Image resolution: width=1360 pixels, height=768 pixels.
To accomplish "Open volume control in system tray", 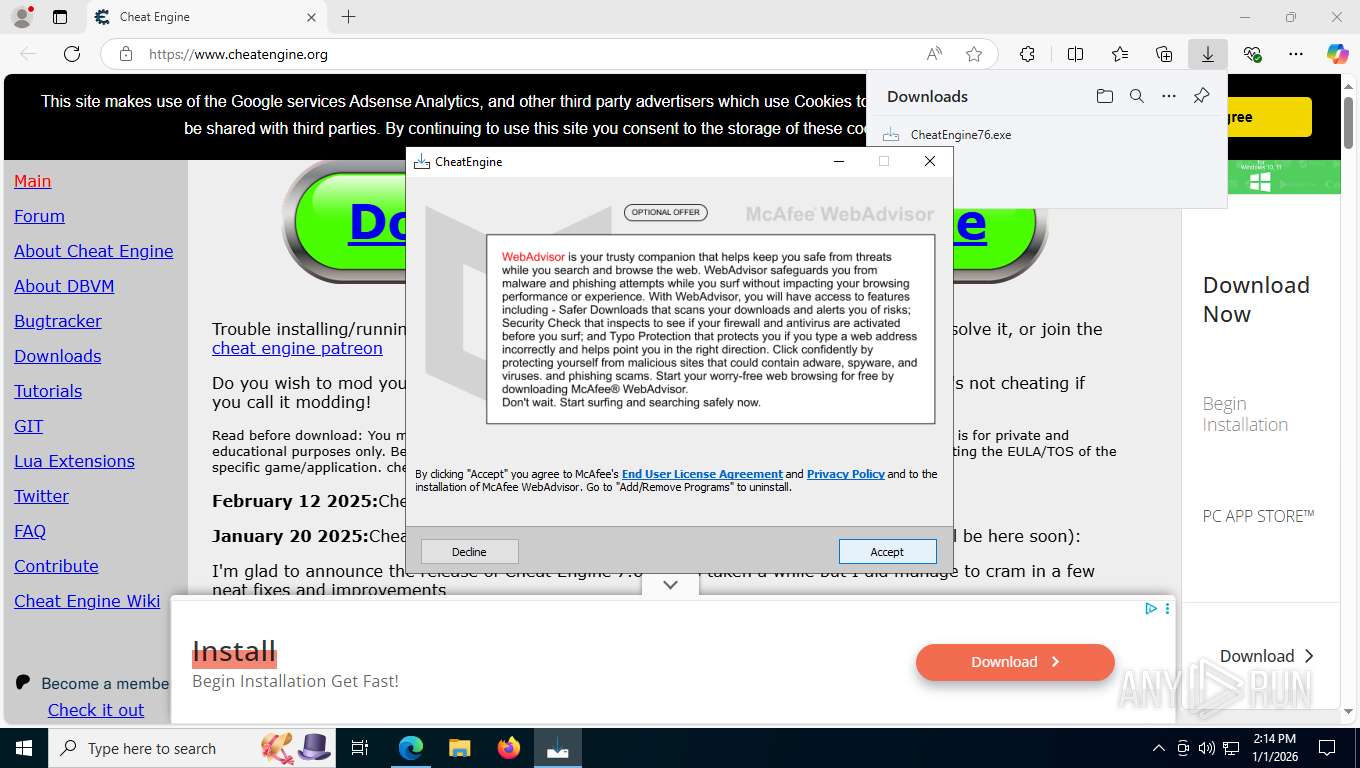I will pyautogui.click(x=1207, y=748).
